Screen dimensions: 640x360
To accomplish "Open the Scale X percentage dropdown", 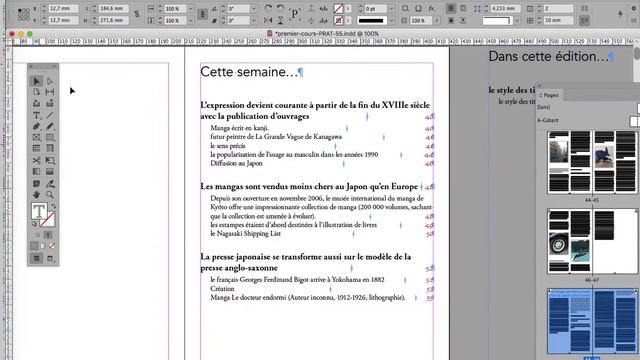I will point(190,9).
